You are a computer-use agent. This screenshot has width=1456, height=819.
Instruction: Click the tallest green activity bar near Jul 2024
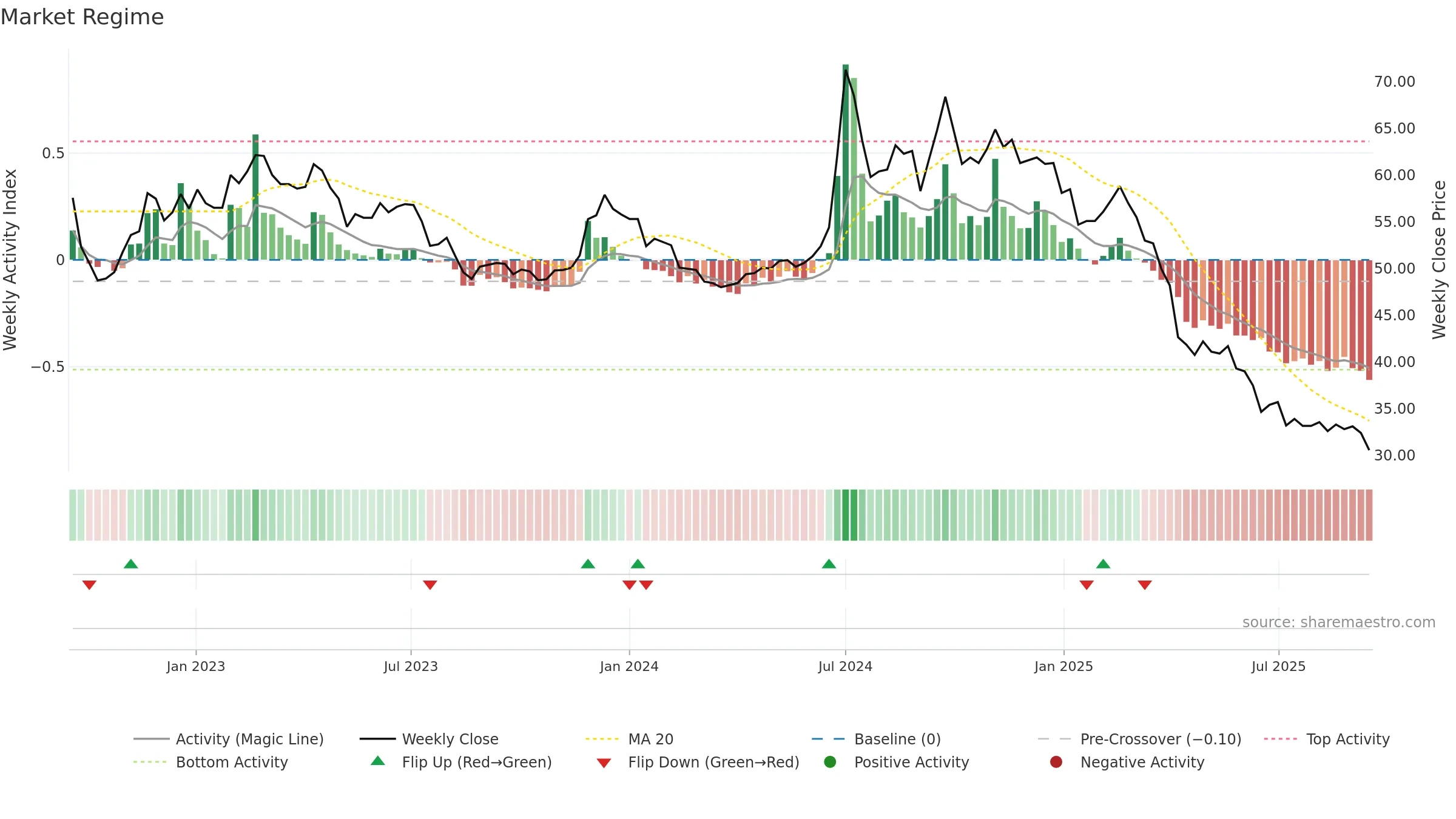coord(846,162)
